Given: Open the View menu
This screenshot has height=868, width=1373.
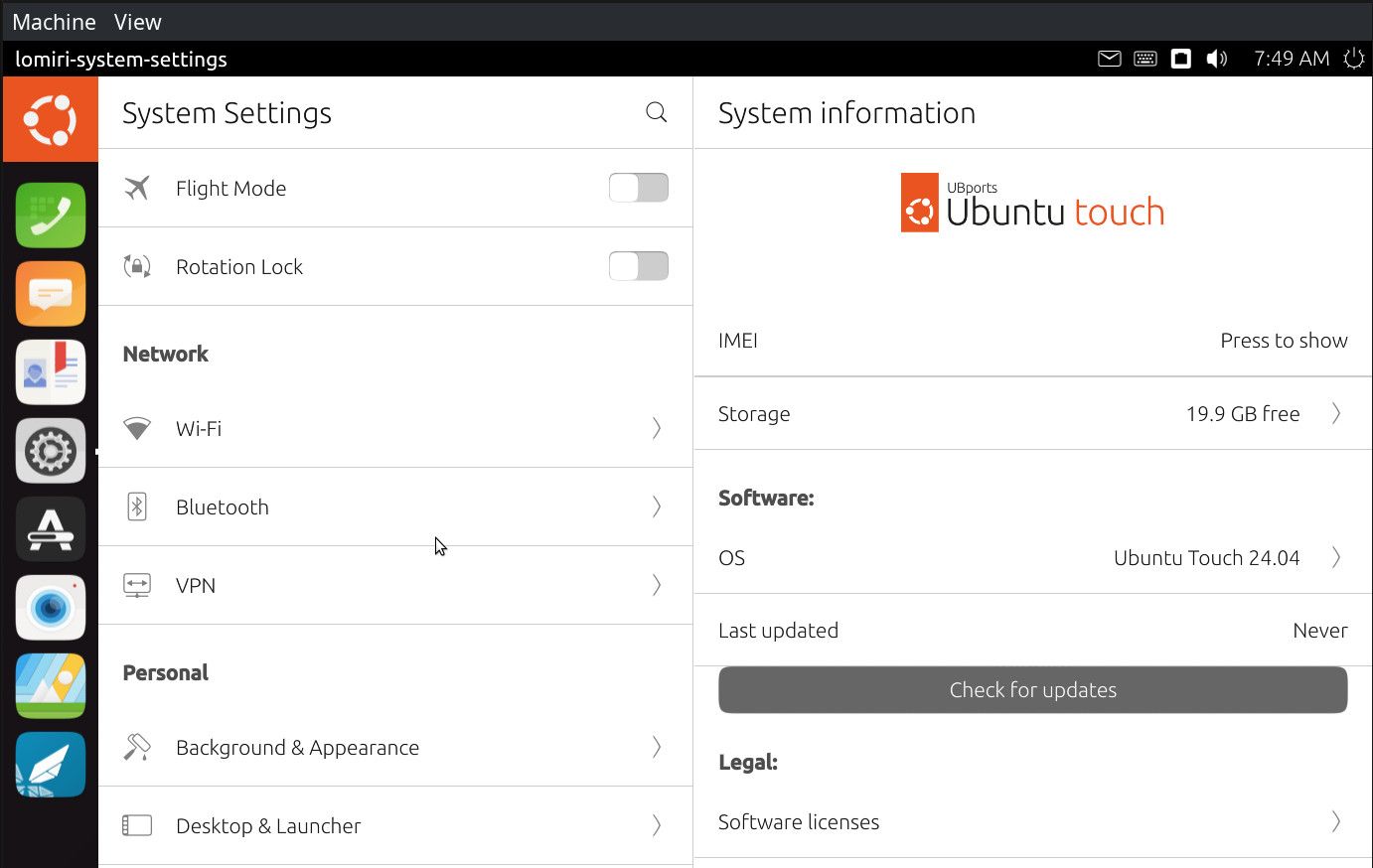Looking at the screenshot, I should 137,22.
